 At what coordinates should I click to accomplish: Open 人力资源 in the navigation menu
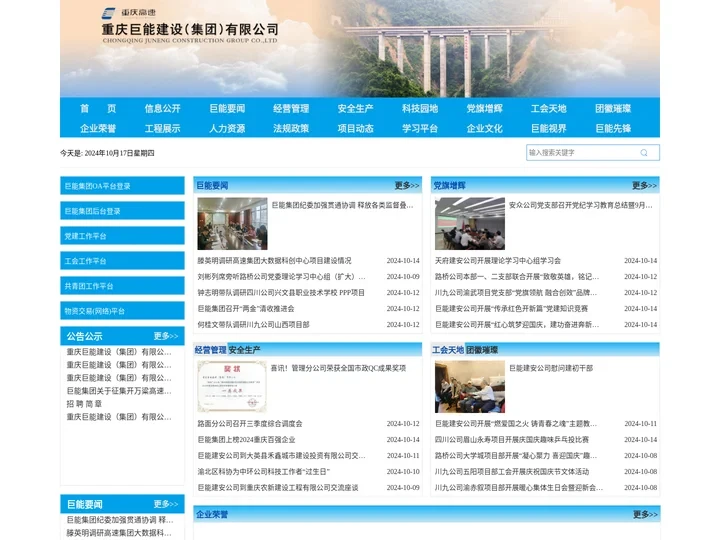[227, 128]
